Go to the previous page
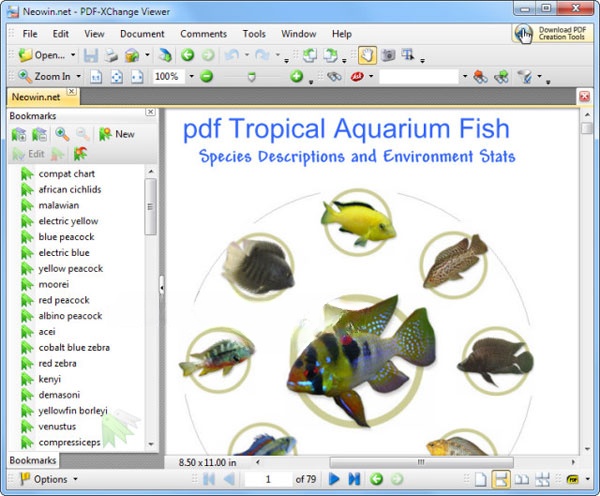 click(229, 479)
